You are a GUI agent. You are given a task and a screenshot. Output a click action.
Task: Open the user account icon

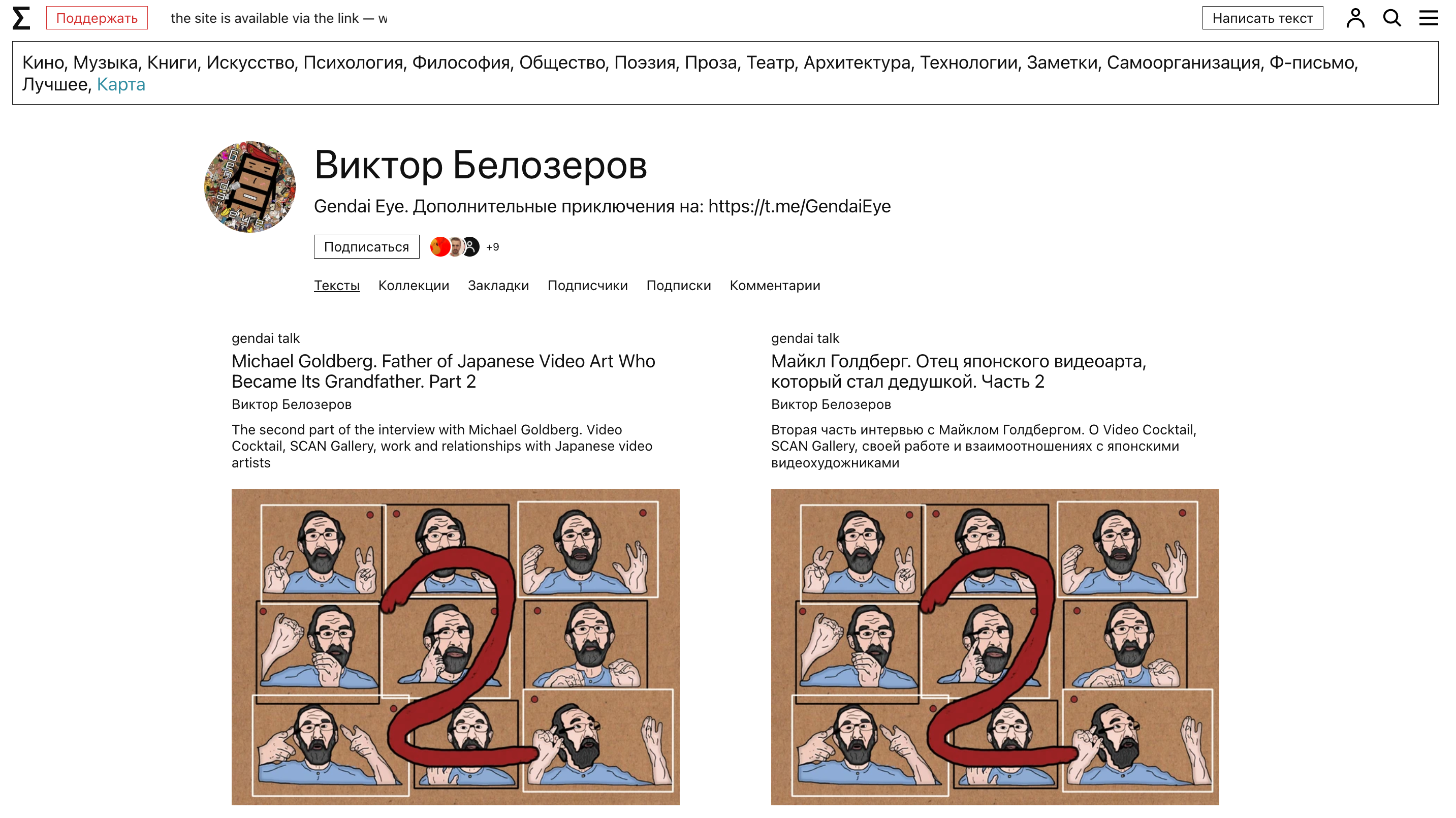(1355, 18)
